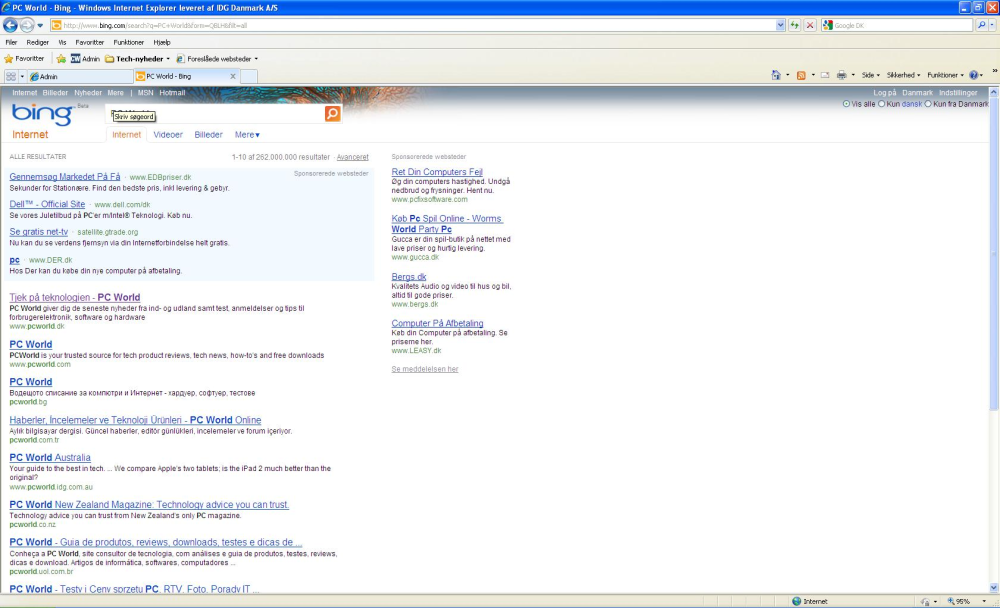This screenshot has height=608, width=1000.
Task: Click the Refresh arrows icon beside address bar
Action: point(795,26)
